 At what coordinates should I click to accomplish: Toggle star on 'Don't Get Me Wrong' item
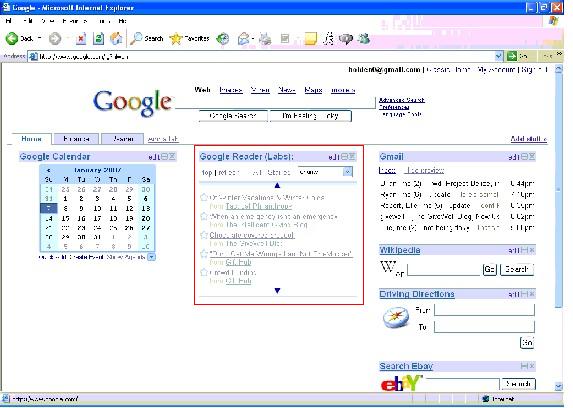point(204,253)
